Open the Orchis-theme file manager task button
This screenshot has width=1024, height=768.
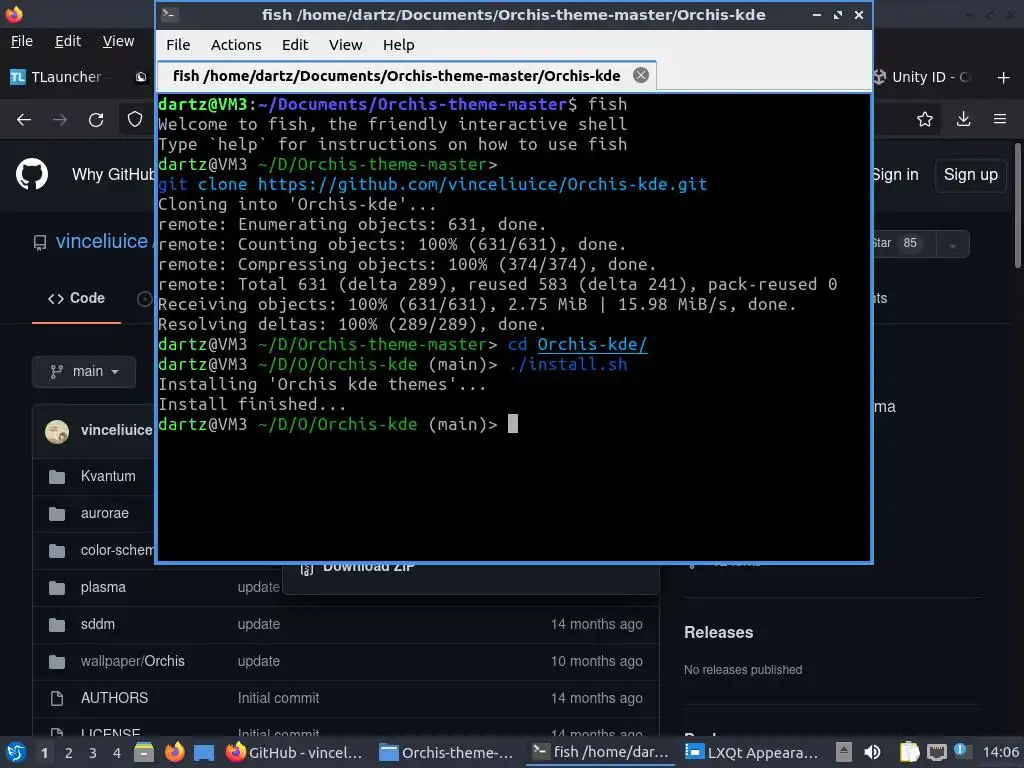447,752
